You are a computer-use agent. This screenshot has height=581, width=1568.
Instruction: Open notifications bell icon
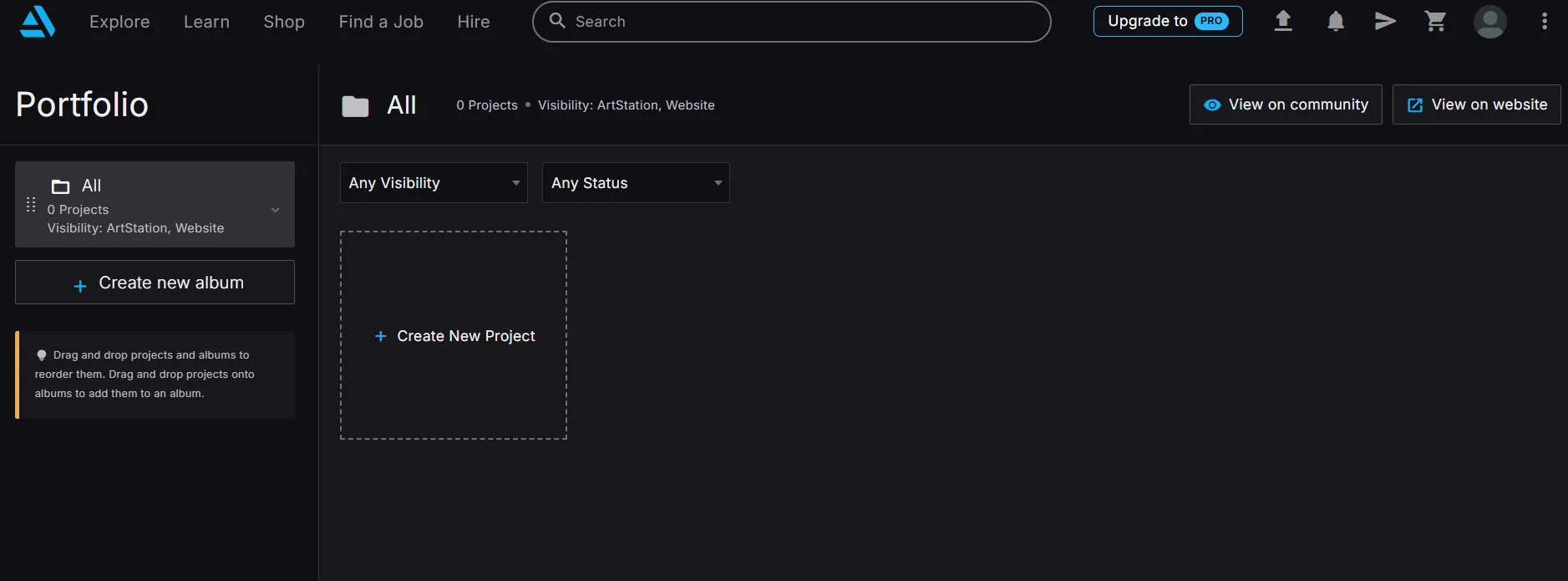[1336, 21]
